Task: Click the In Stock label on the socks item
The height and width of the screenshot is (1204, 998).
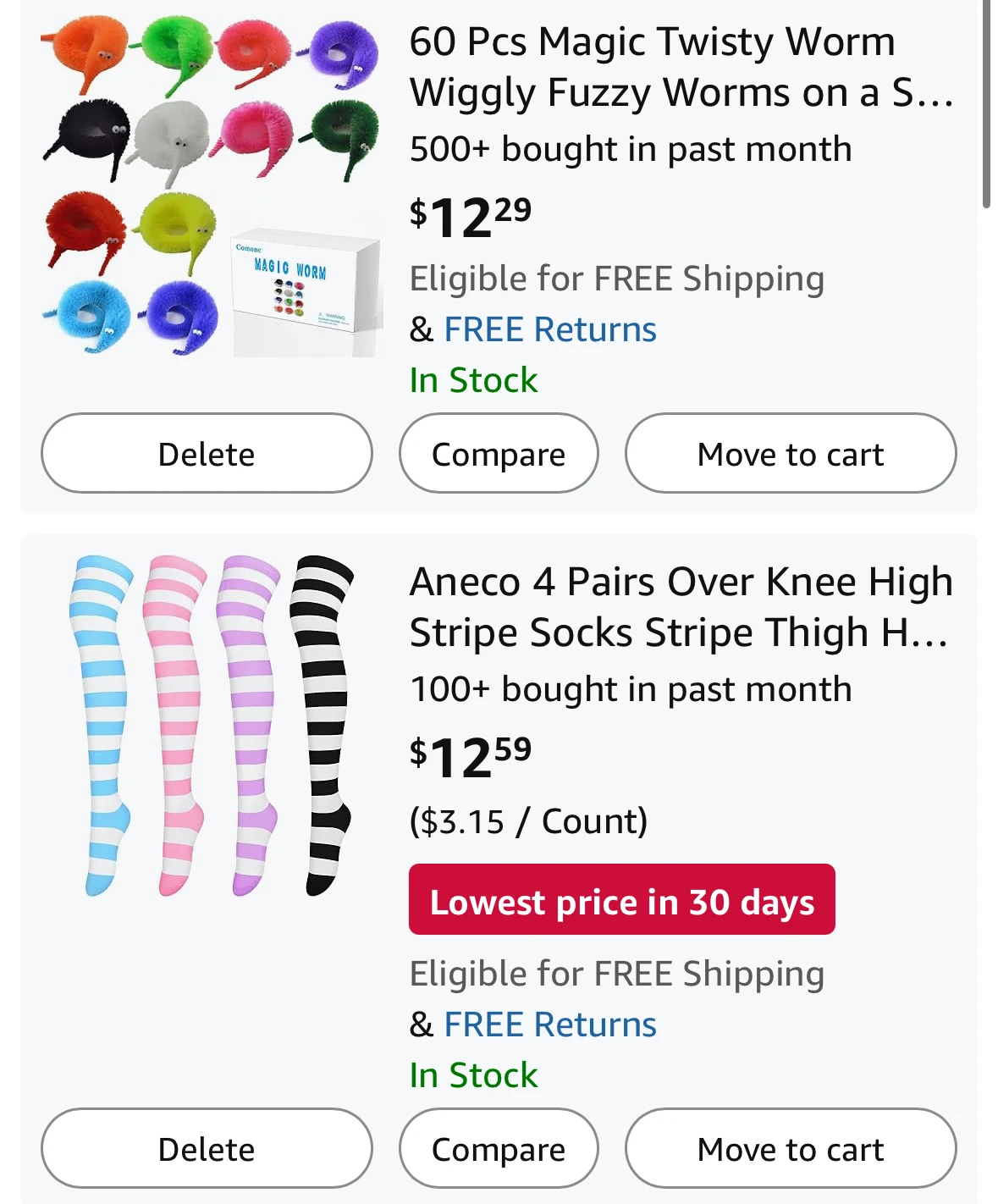Action: click(473, 1075)
